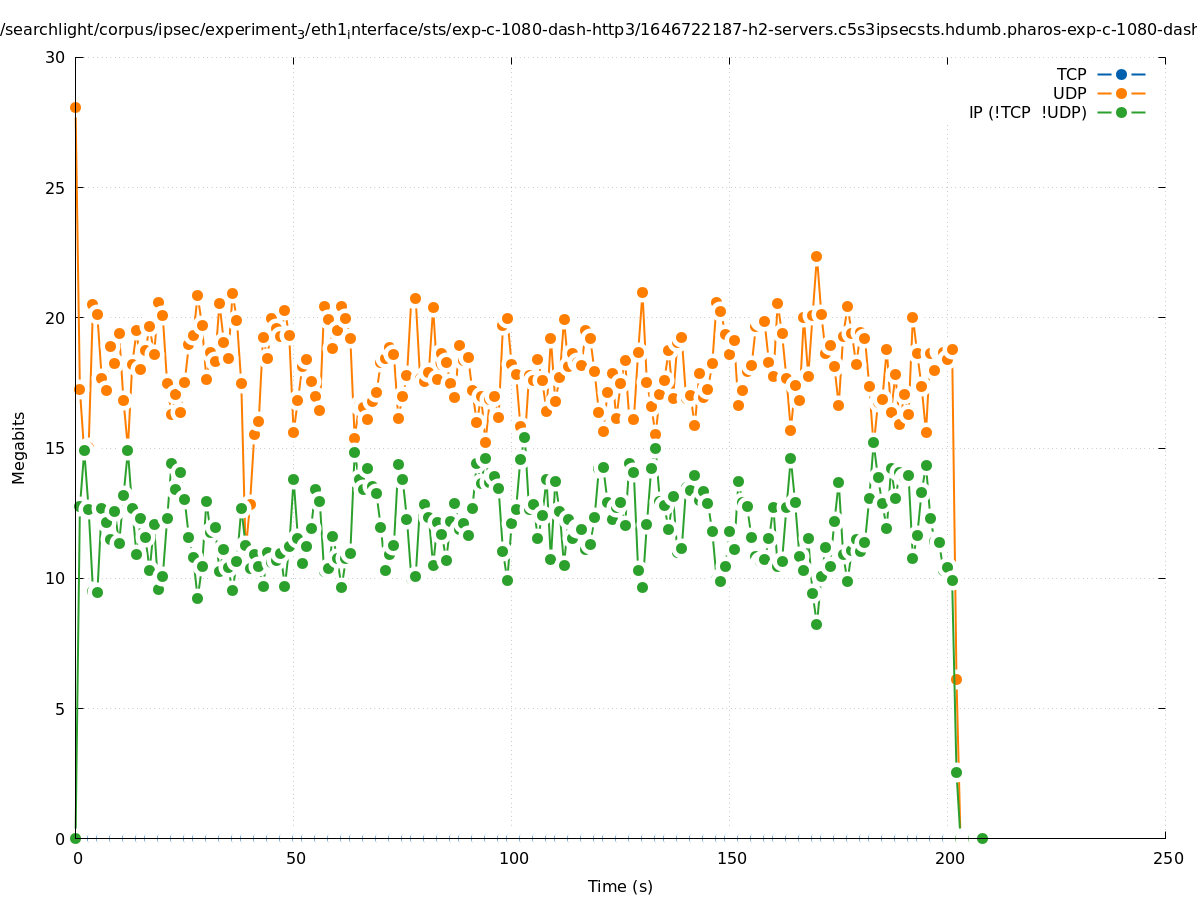Image resolution: width=1197 pixels, height=900 pixels.
Task: Click the chart title file path
Action: (598, 30)
